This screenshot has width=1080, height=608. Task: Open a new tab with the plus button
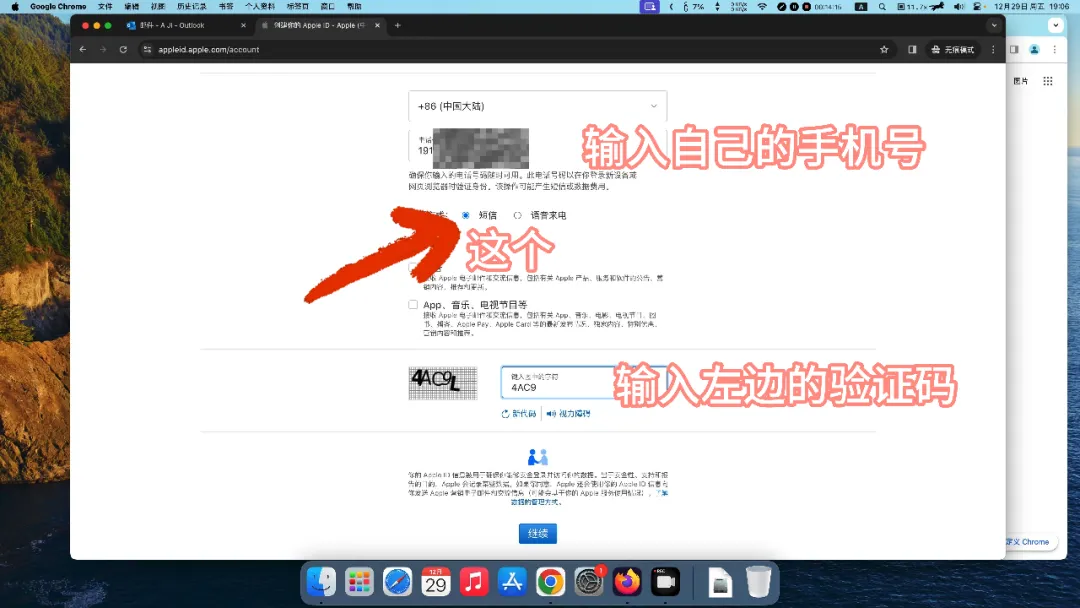click(397, 25)
